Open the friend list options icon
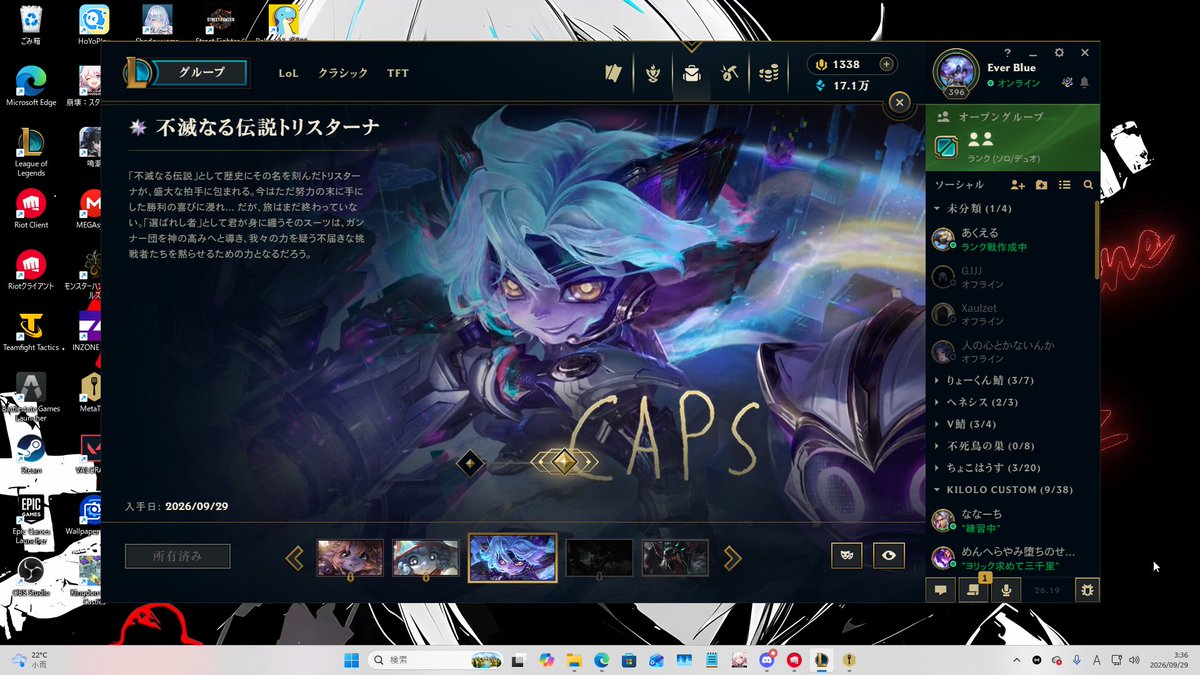Screen dimensions: 1200x675 pyautogui.click(x=1065, y=185)
